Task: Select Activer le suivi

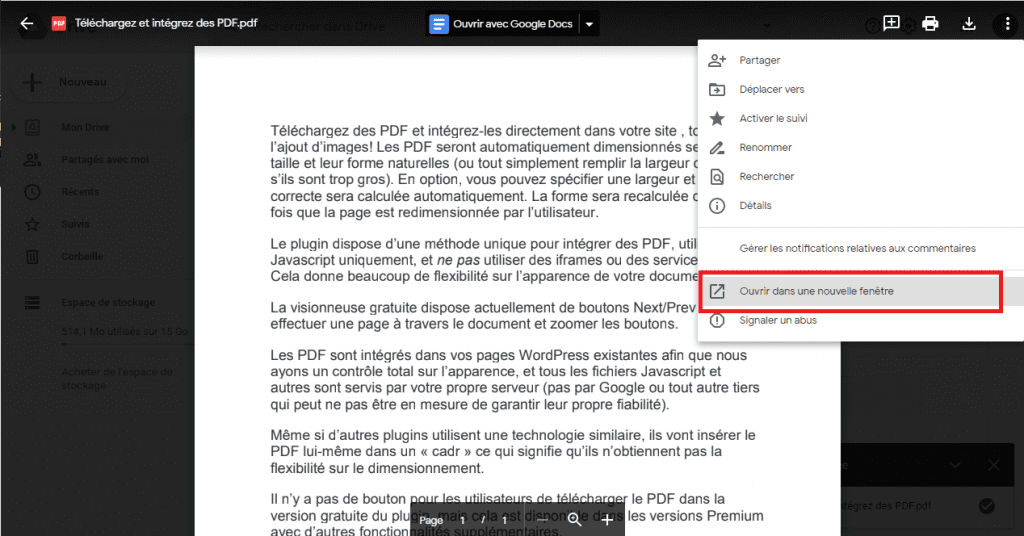Action: point(861,118)
